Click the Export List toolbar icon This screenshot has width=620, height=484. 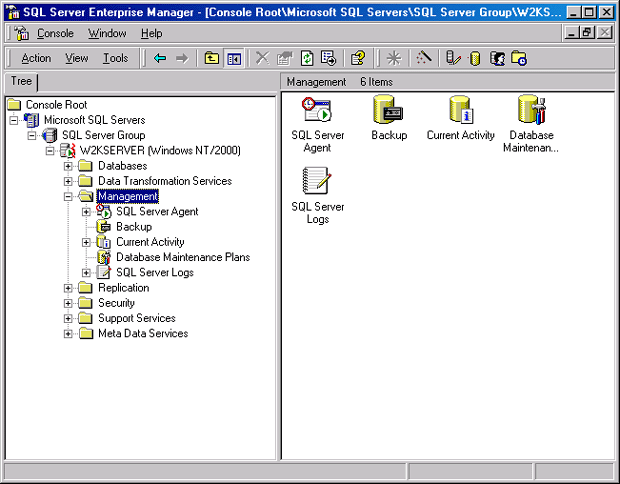329,59
